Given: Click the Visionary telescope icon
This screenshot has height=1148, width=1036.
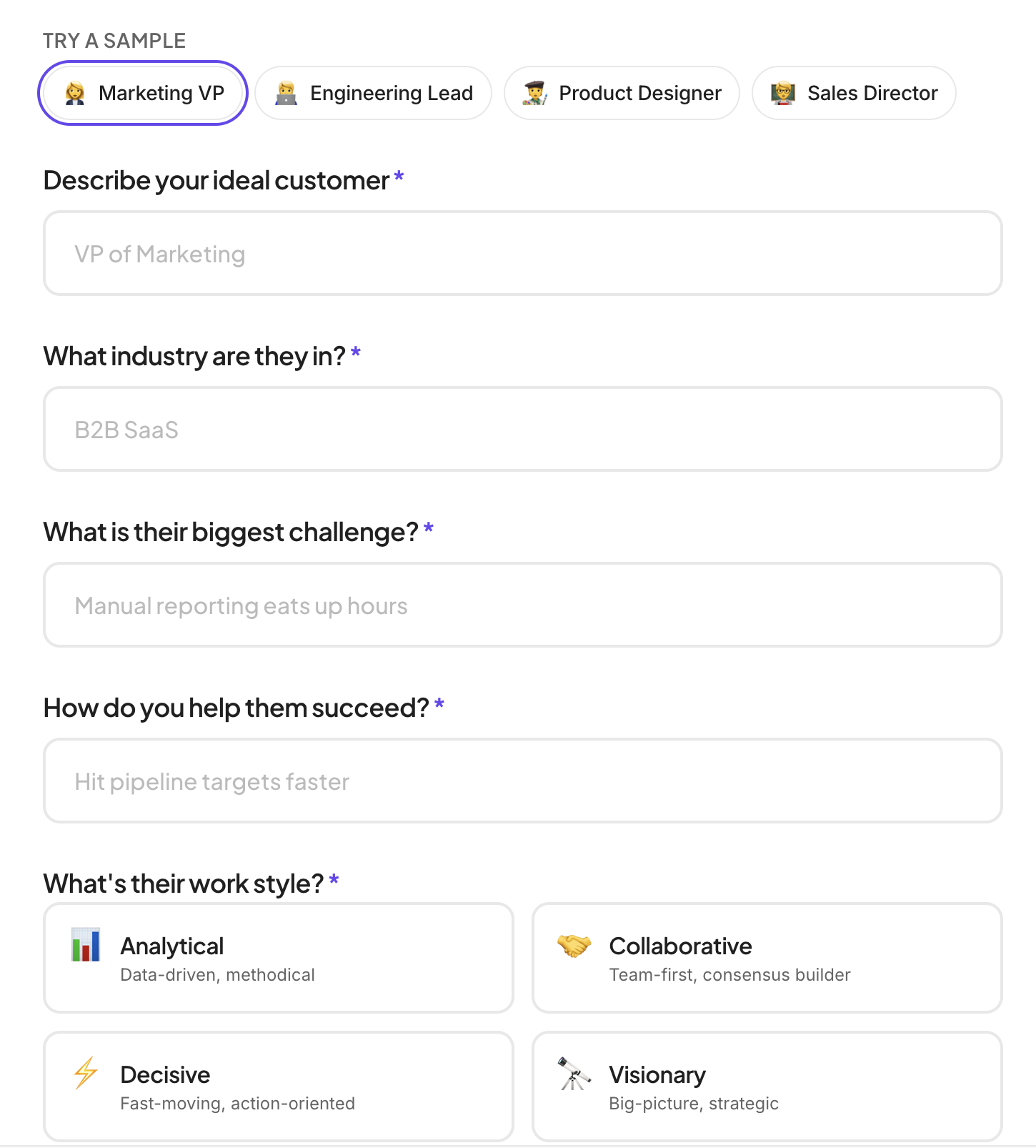Looking at the screenshot, I should [574, 1074].
